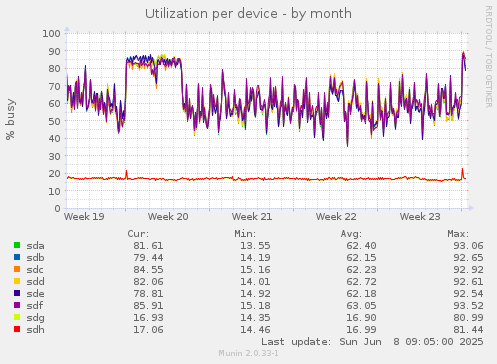The width and height of the screenshot is (497, 364).
Task: Click the 'Week 19' x-axis label
Action: (84, 217)
